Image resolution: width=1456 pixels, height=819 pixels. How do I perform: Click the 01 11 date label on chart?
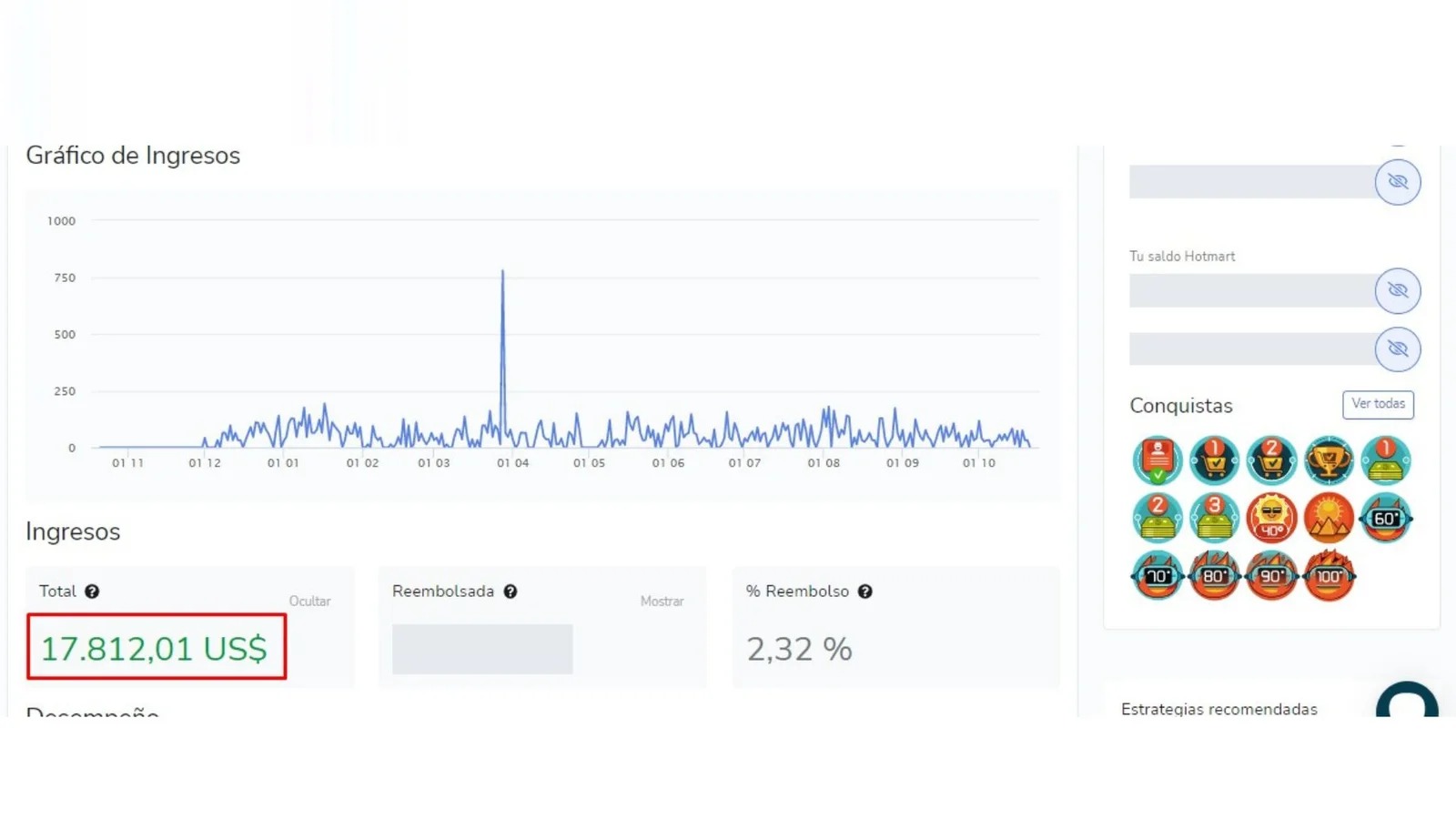(128, 463)
